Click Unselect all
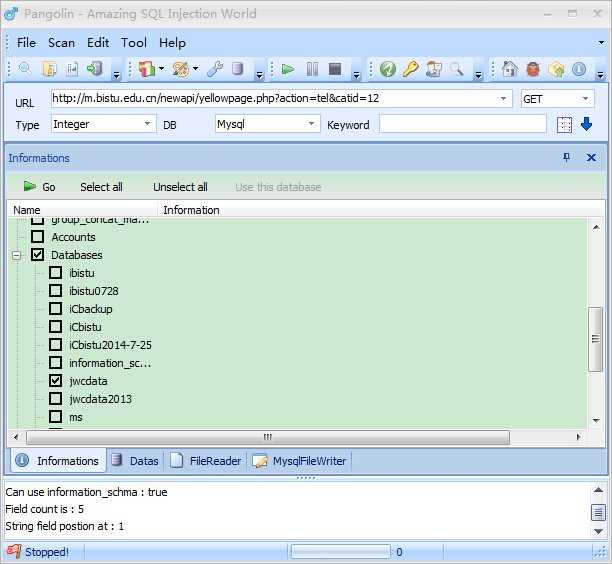The height and width of the screenshot is (564, 612). [x=180, y=187]
